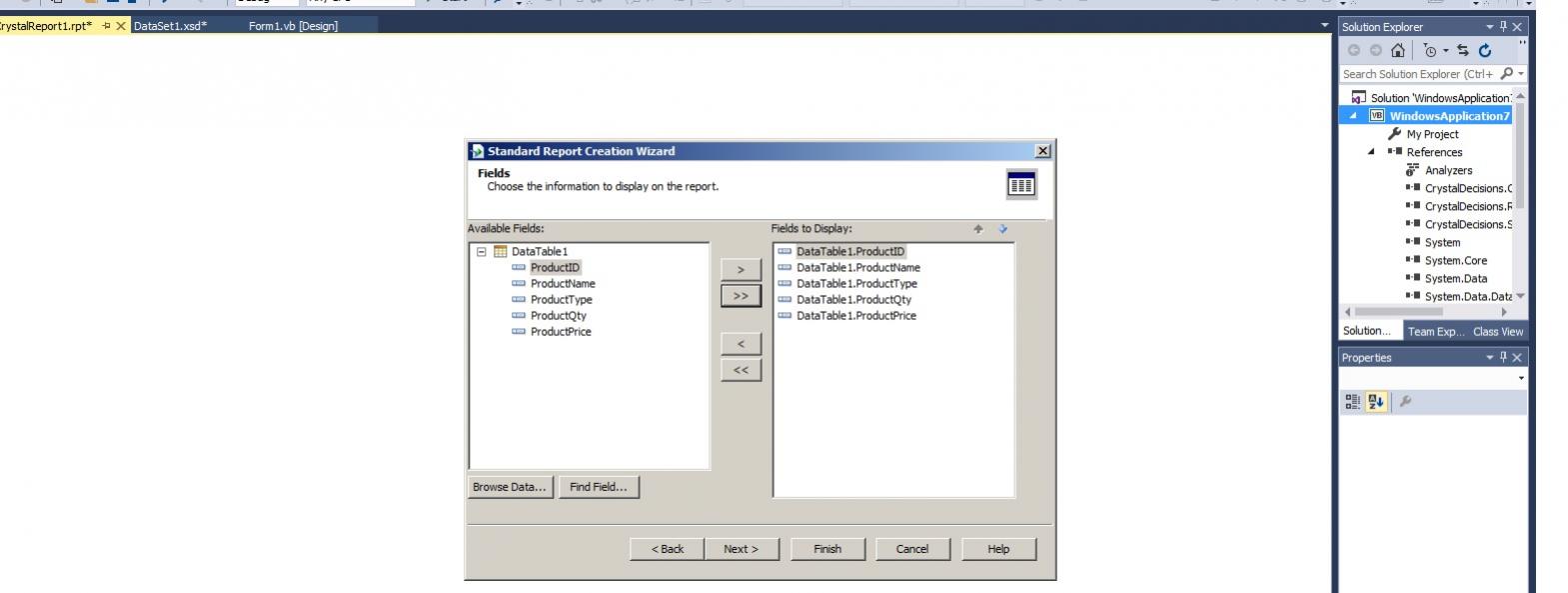Click the Browse Data button

(510, 487)
